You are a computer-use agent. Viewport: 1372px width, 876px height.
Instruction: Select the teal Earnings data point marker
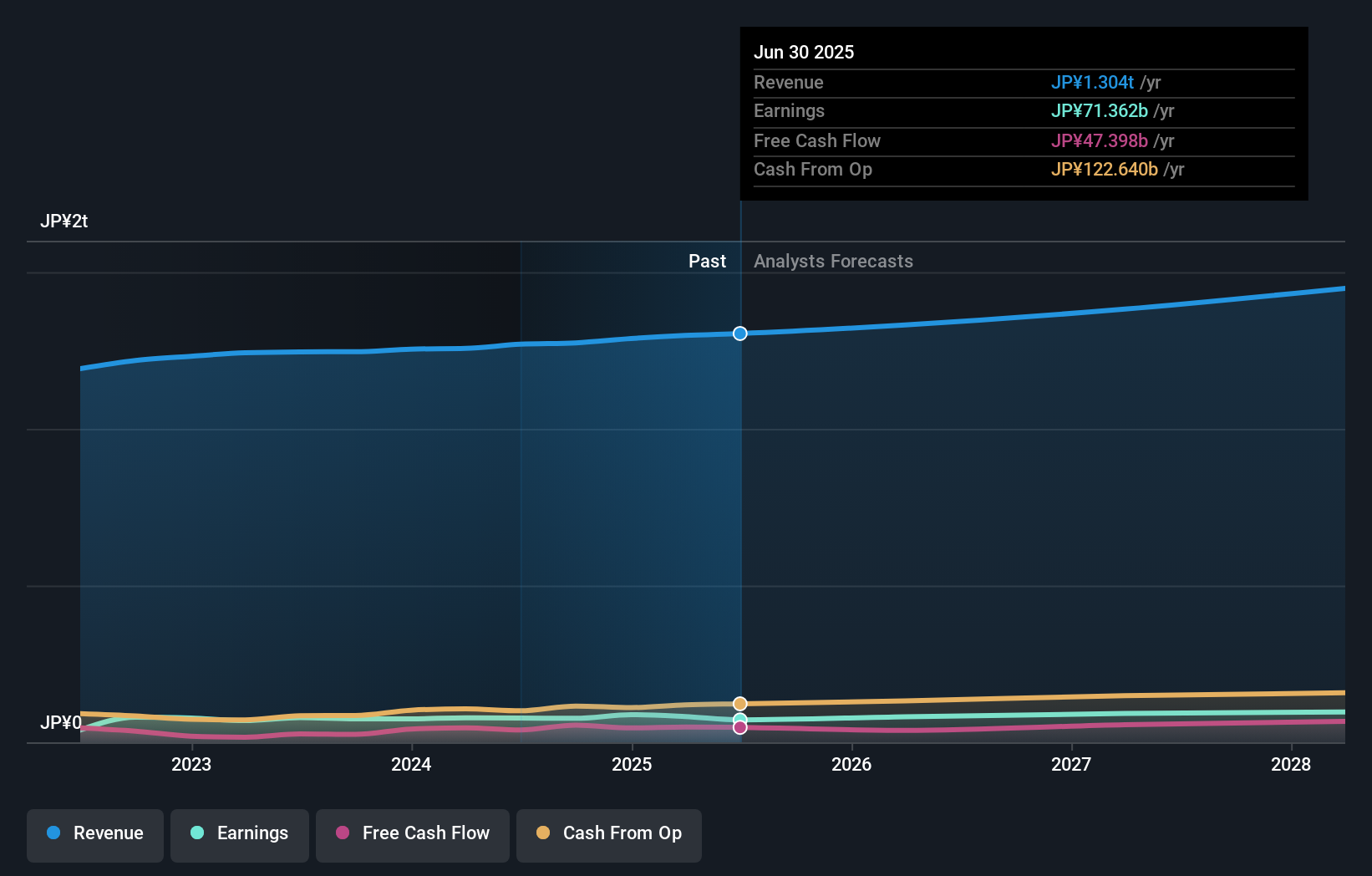tap(739, 717)
